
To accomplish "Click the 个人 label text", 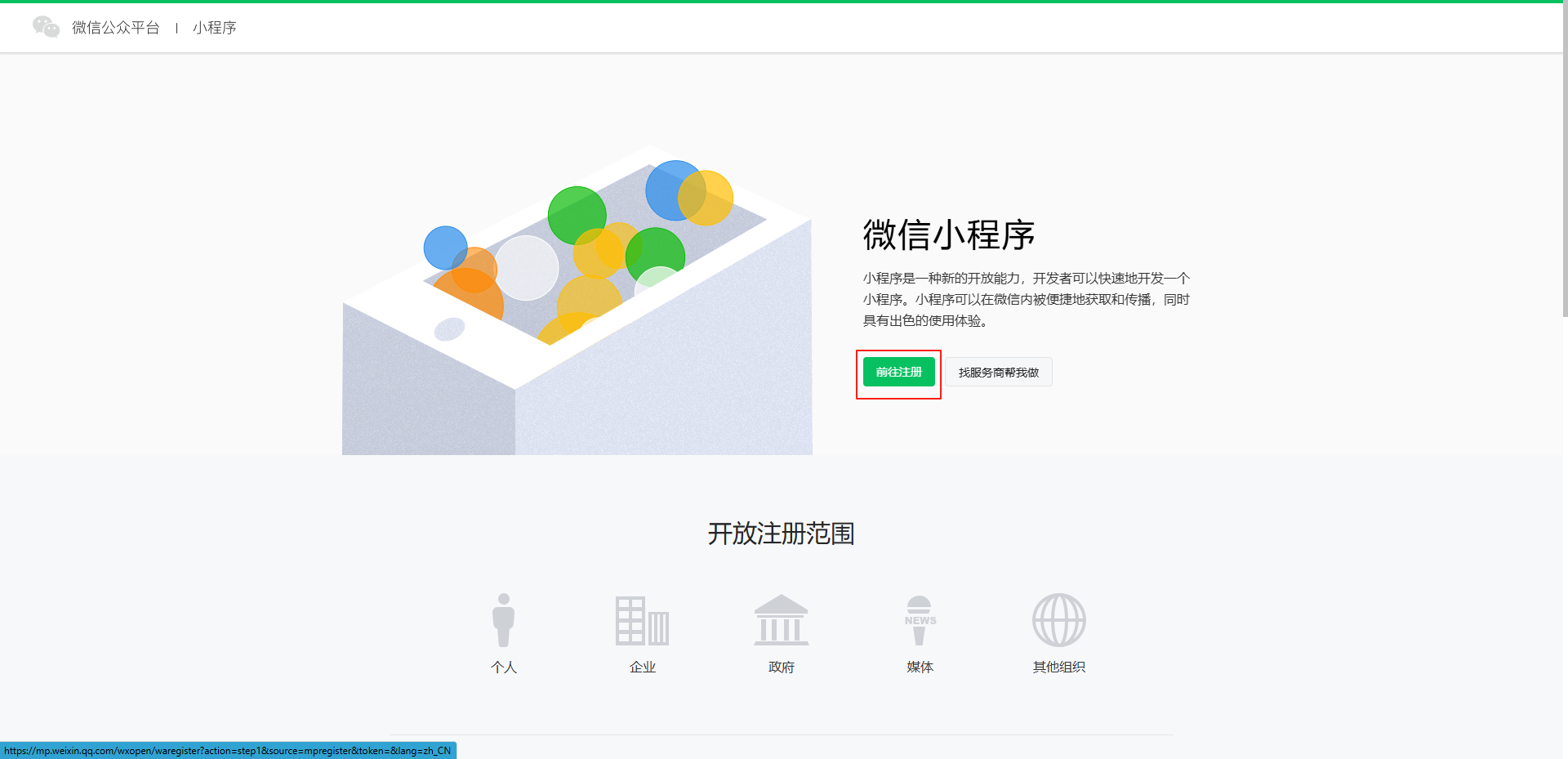I will [504, 667].
